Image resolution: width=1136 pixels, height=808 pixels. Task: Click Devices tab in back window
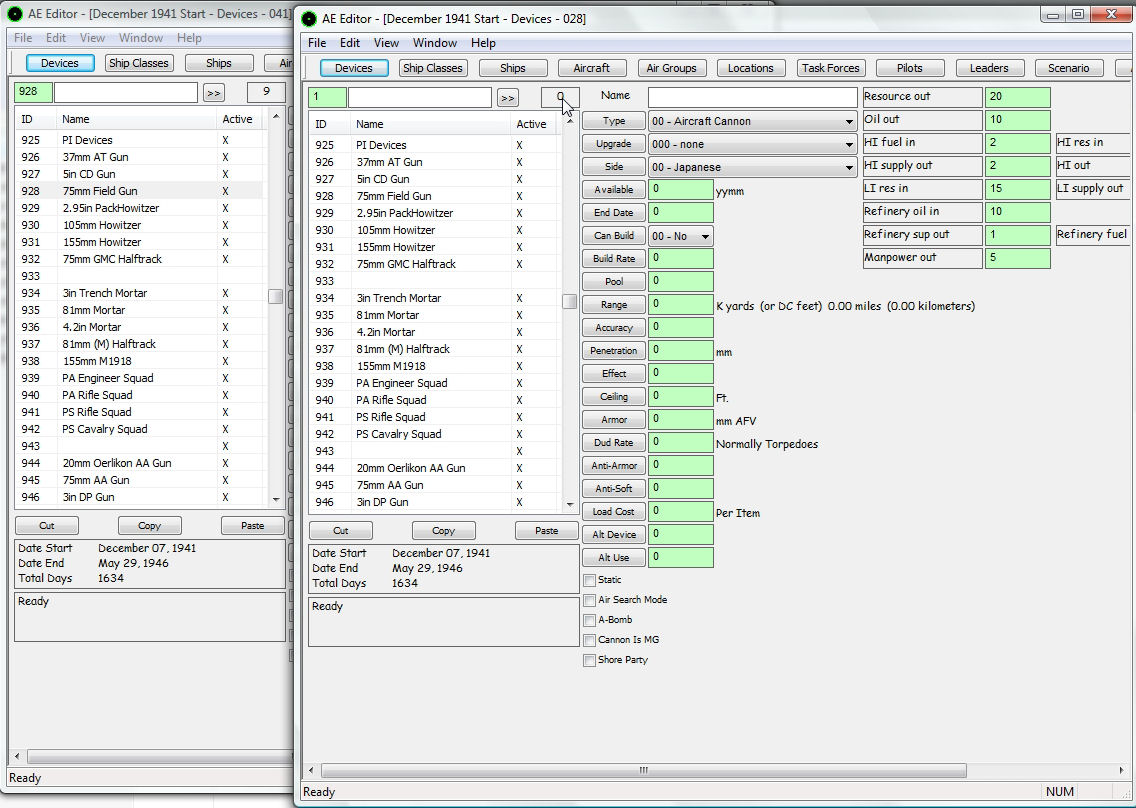pyautogui.click(x=59, y=63)
